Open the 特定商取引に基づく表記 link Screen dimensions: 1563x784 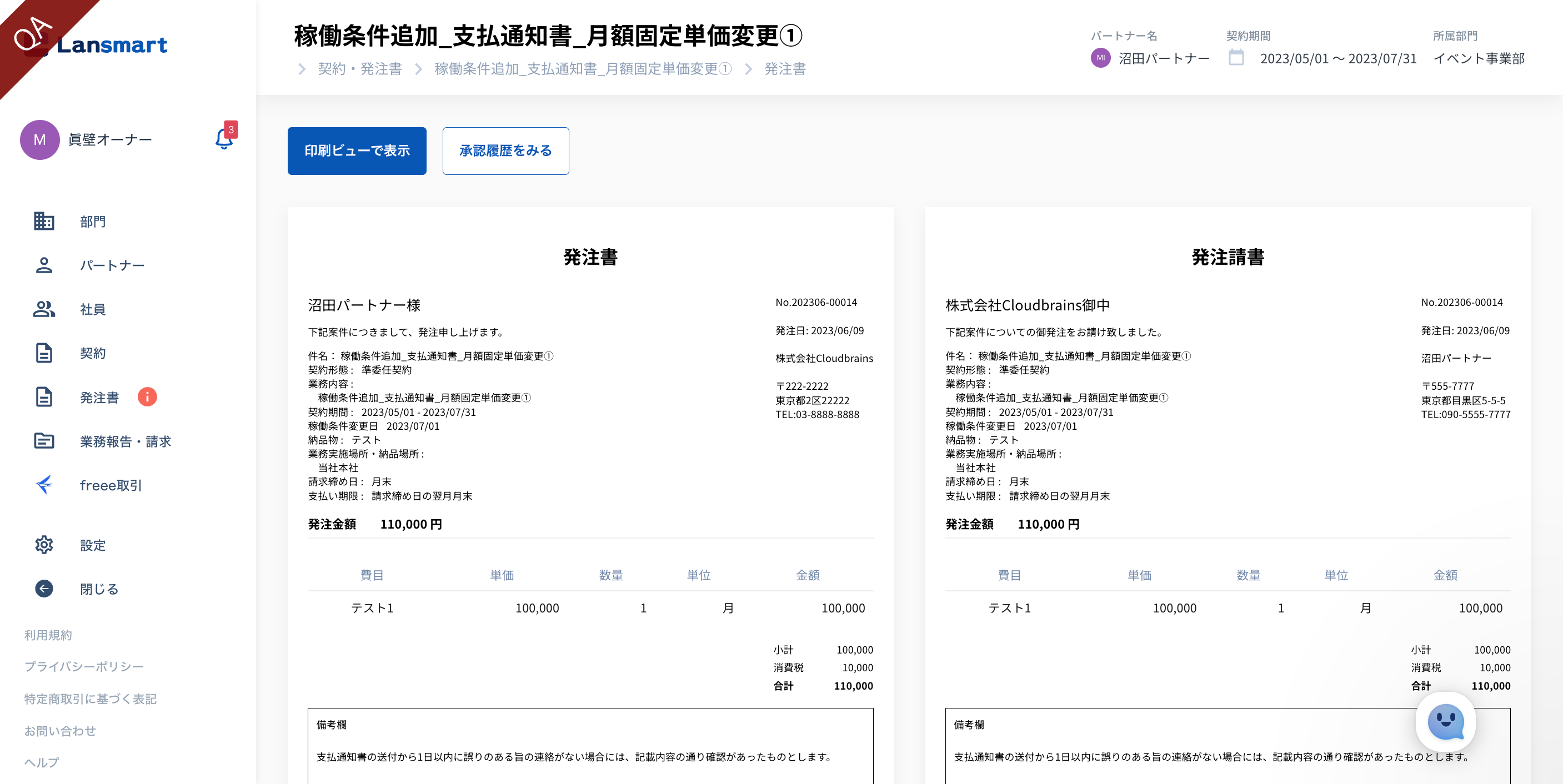91,698
